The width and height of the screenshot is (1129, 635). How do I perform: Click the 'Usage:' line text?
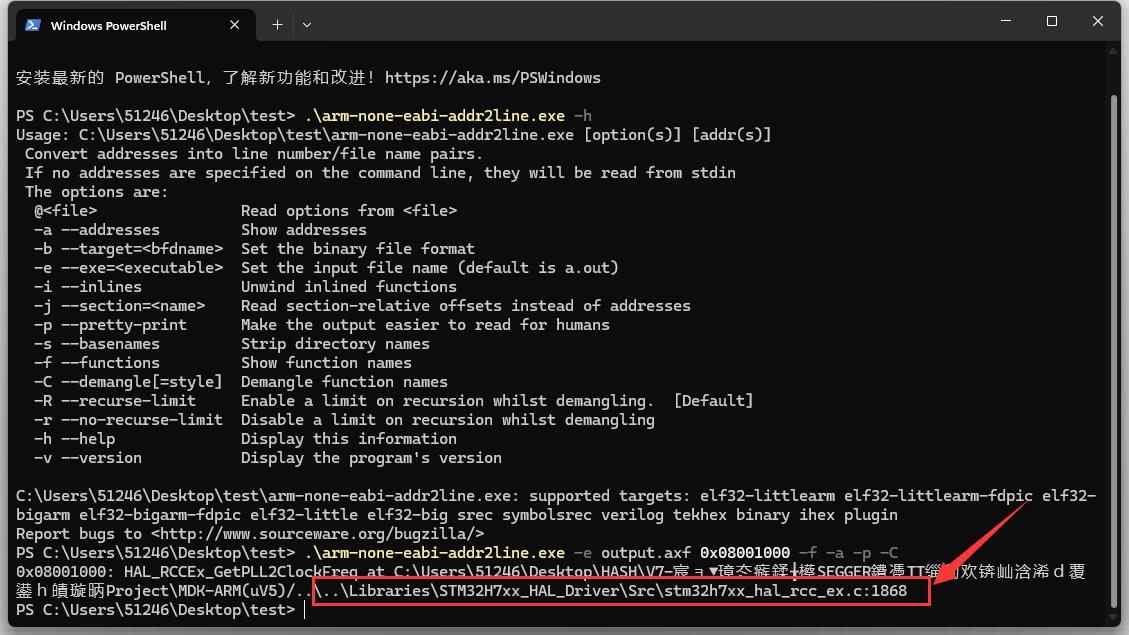click(x=393, y=135)
